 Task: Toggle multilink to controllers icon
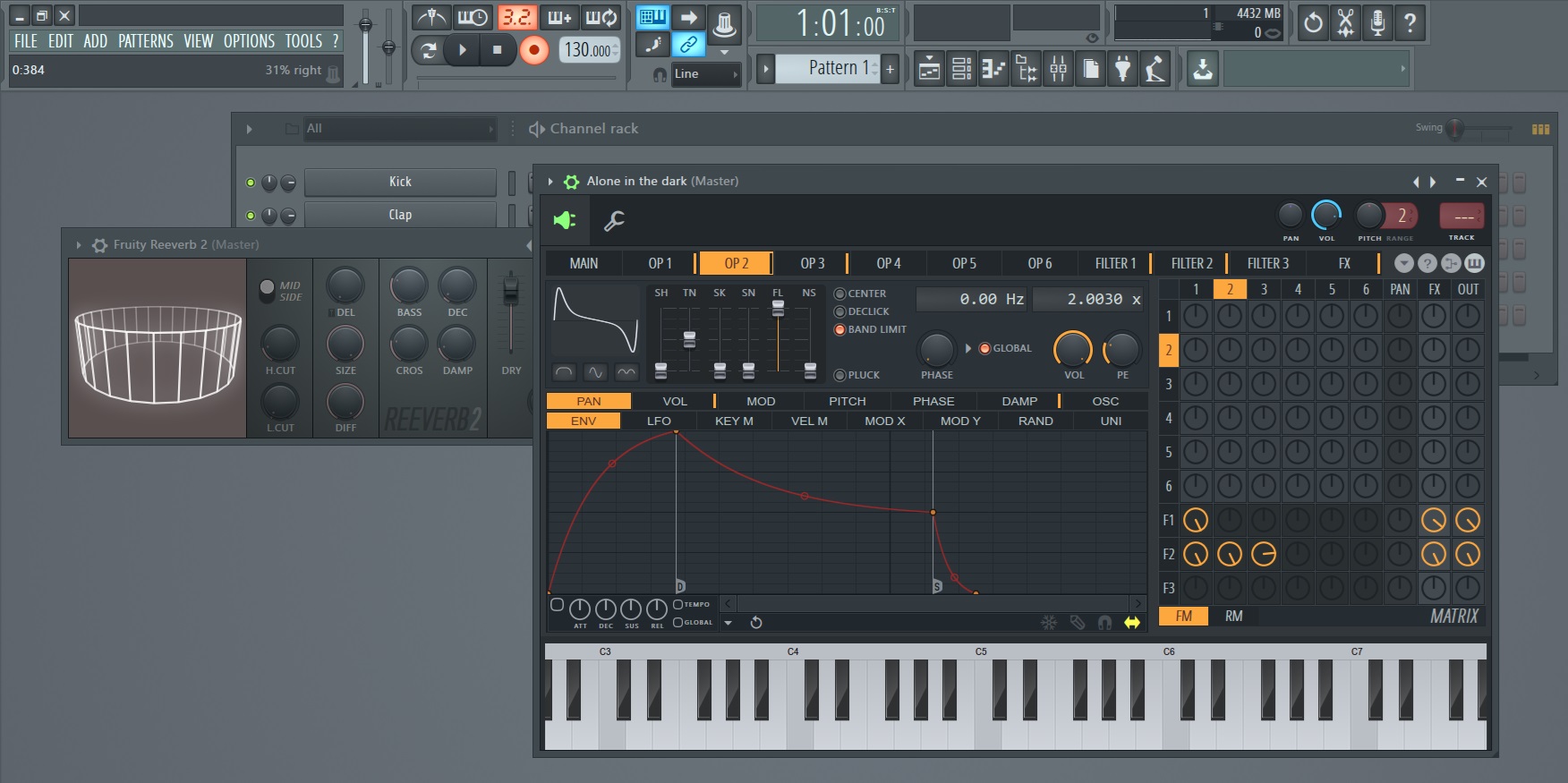[688, 45]
